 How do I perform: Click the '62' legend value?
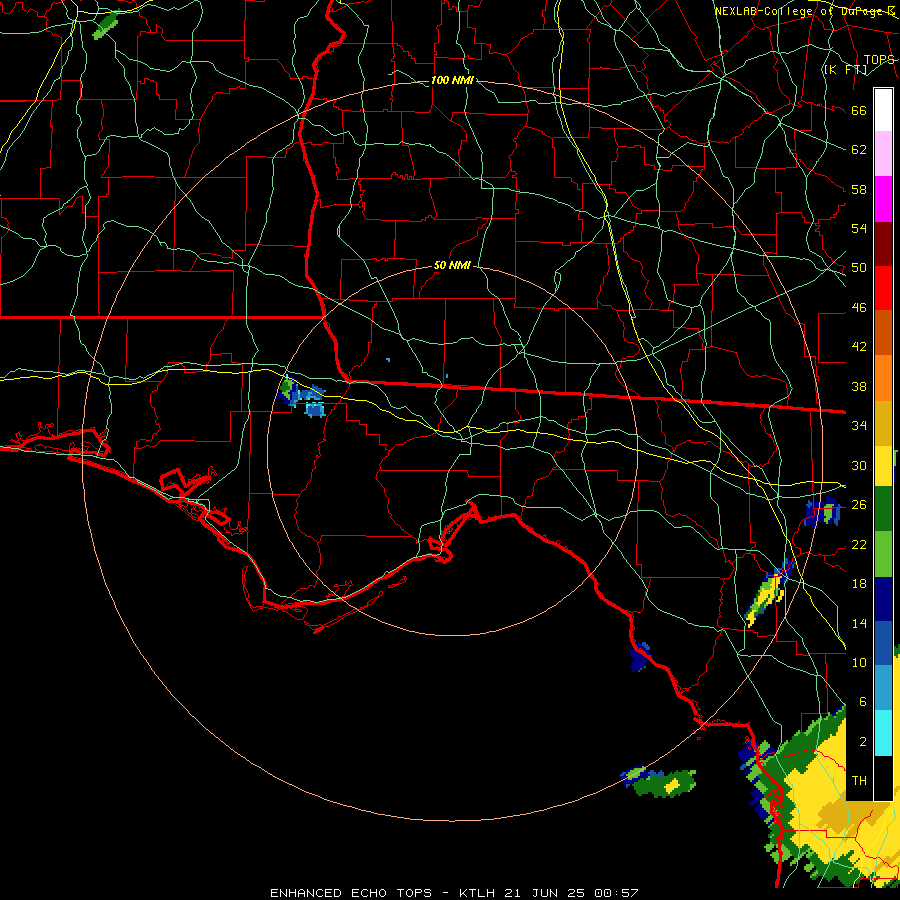coord(859,150)
